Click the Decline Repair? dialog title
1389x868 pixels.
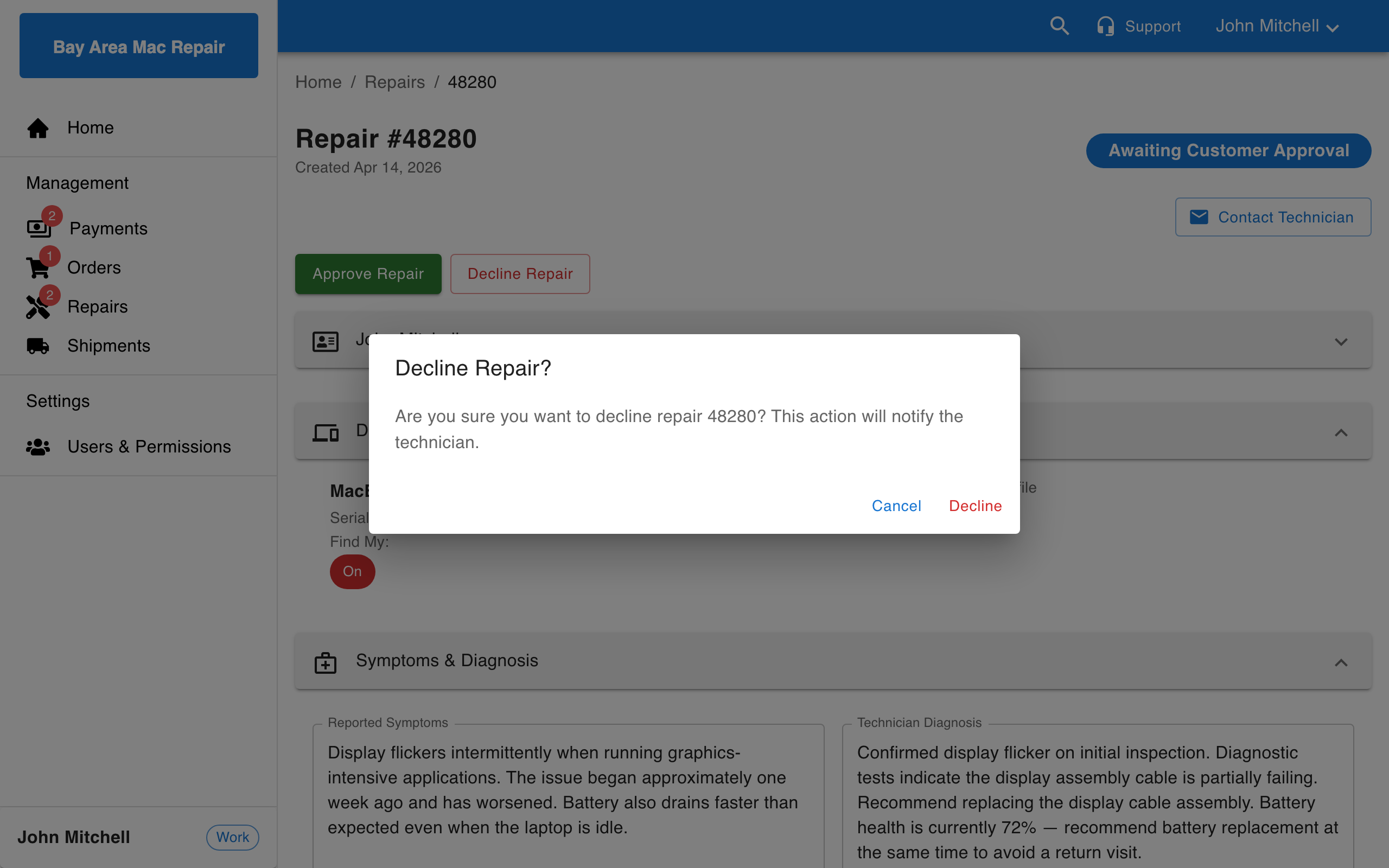click(473, 368)
